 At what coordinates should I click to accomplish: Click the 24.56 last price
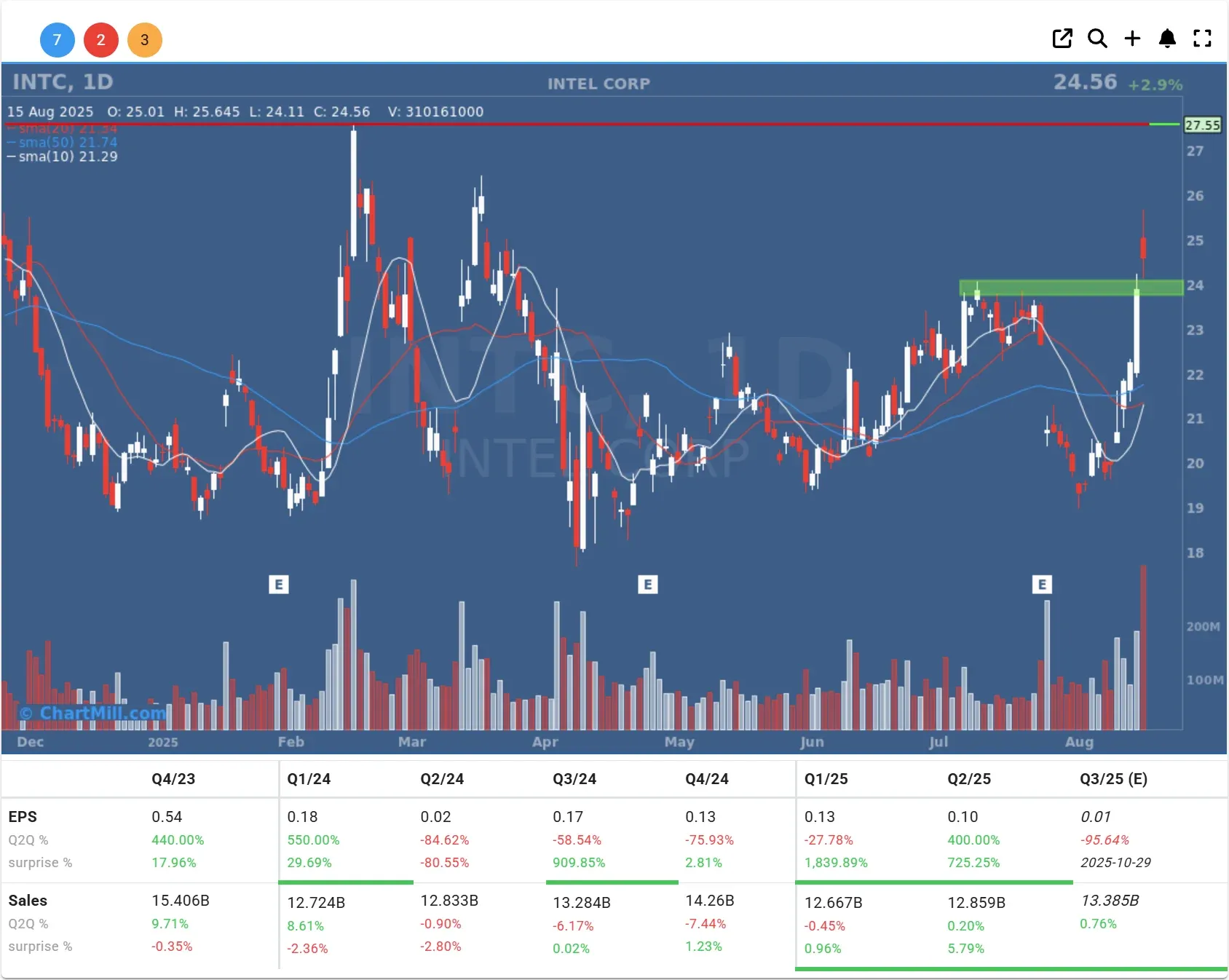pyautogui.click(x=1085, y=82)
